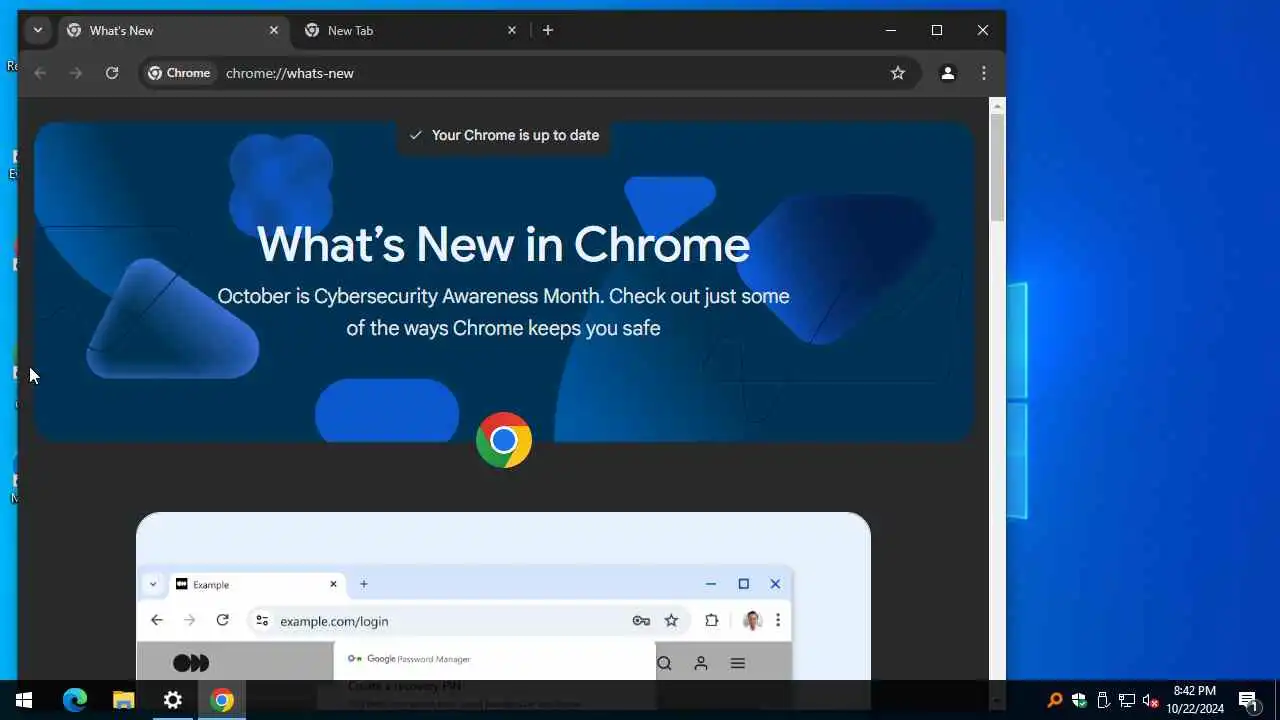
Task: Open the clock showing 8:42 PM
Action: click(x=1195, y=700)
